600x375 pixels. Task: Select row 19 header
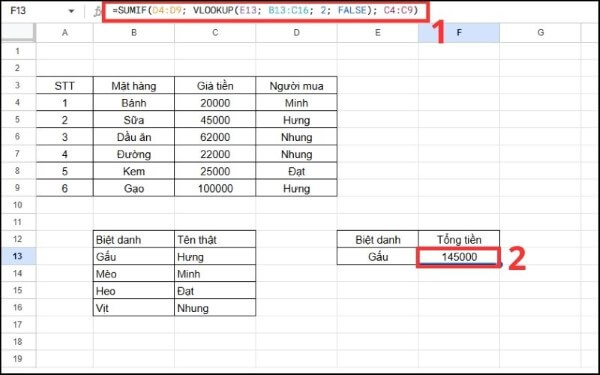(x=18, y=359)
